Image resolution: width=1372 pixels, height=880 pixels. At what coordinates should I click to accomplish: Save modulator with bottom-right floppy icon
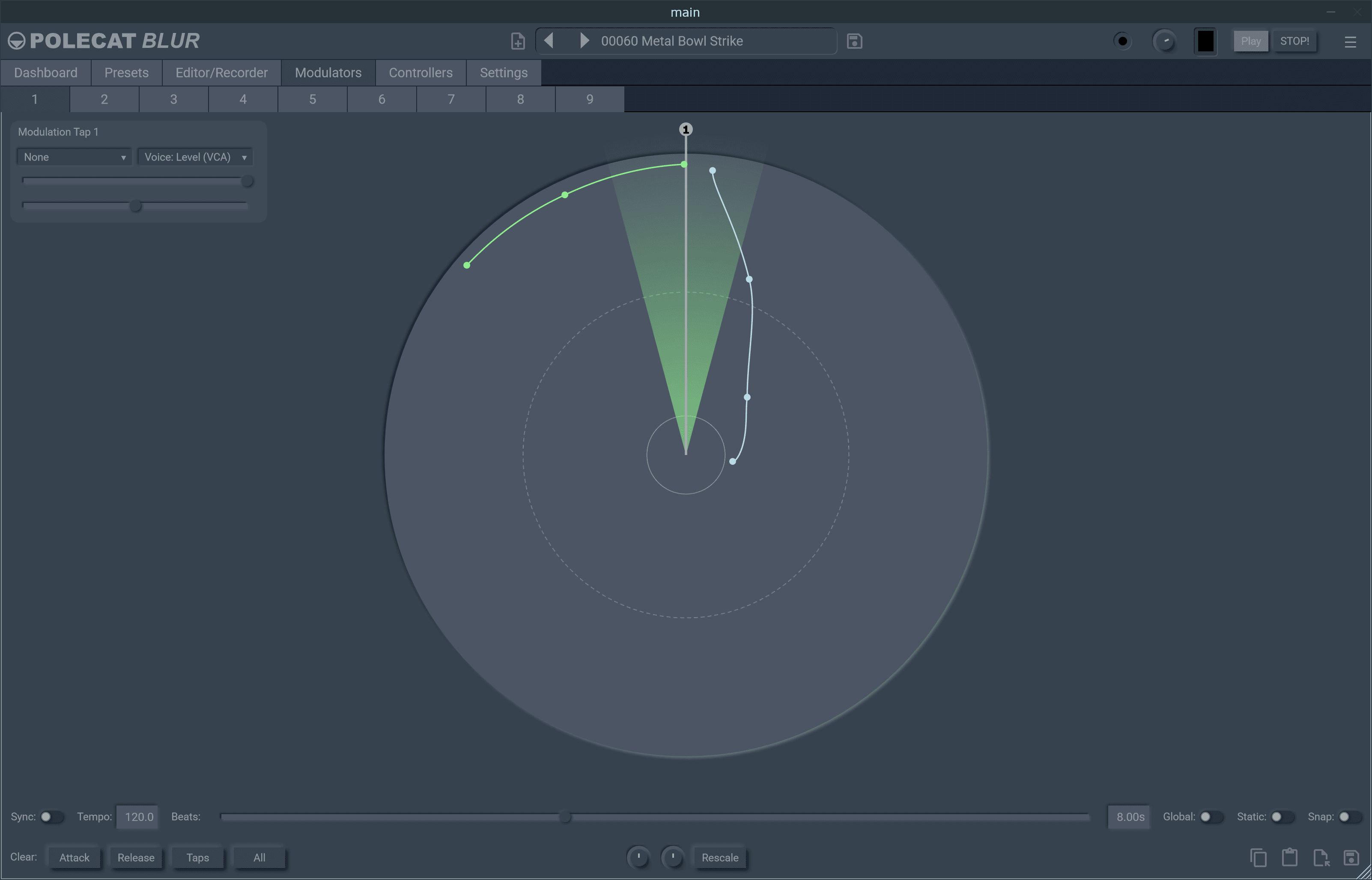(x=1351, y=858)
